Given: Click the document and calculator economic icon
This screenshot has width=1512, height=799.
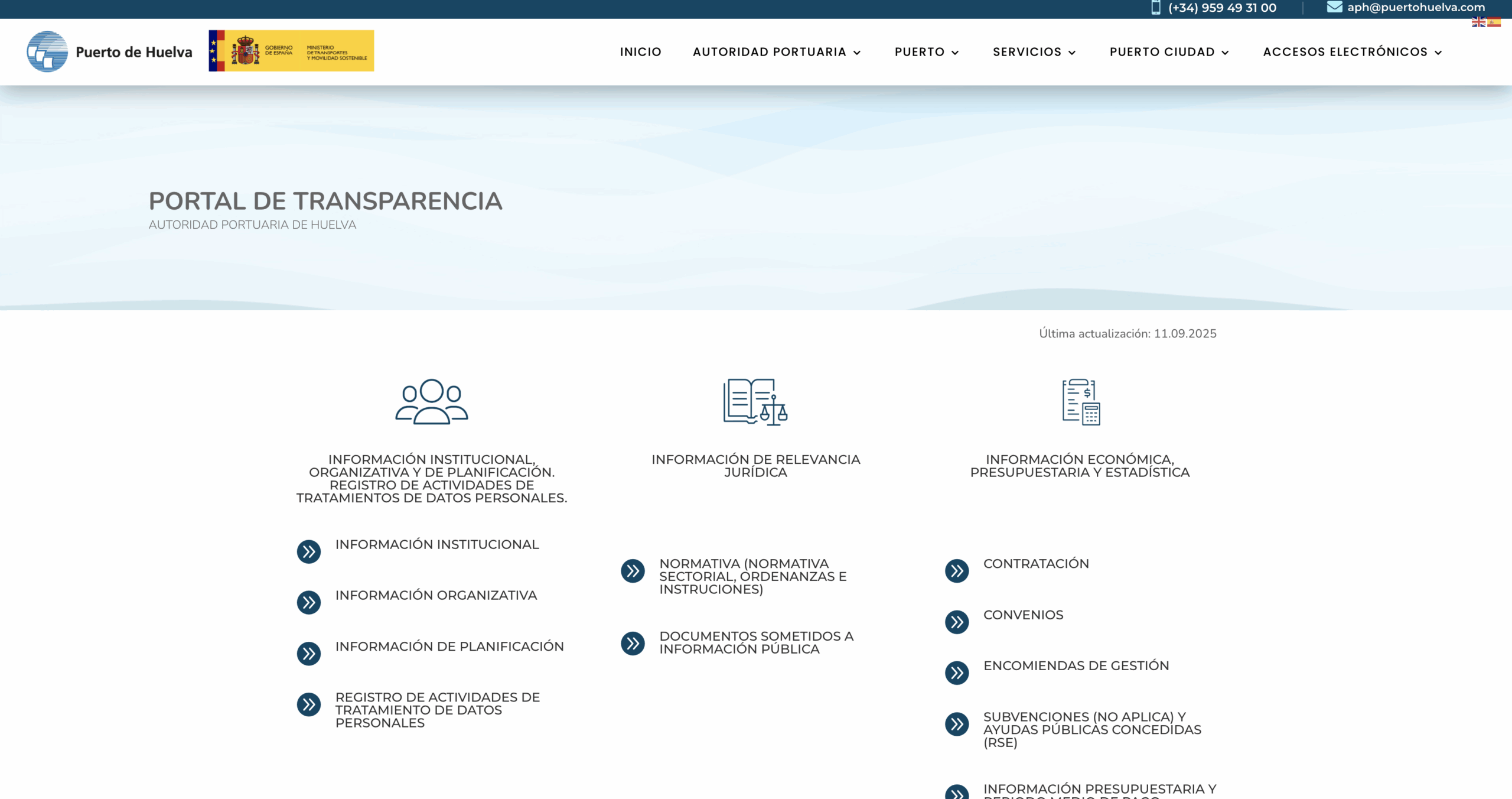Looking at the screenshot, I should pyautogui.click(x=1080, y=402).
